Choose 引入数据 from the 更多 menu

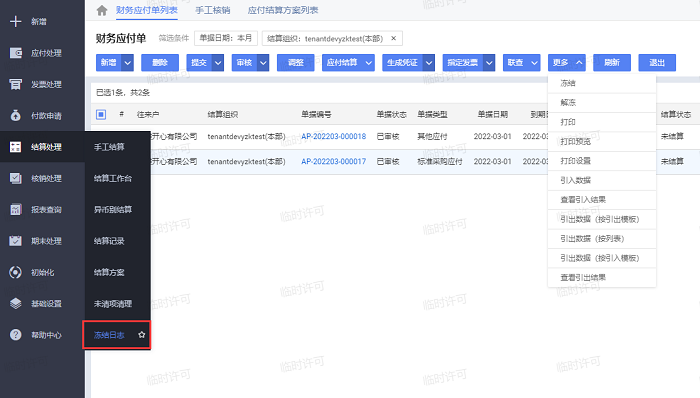click(x=602, y=180)
